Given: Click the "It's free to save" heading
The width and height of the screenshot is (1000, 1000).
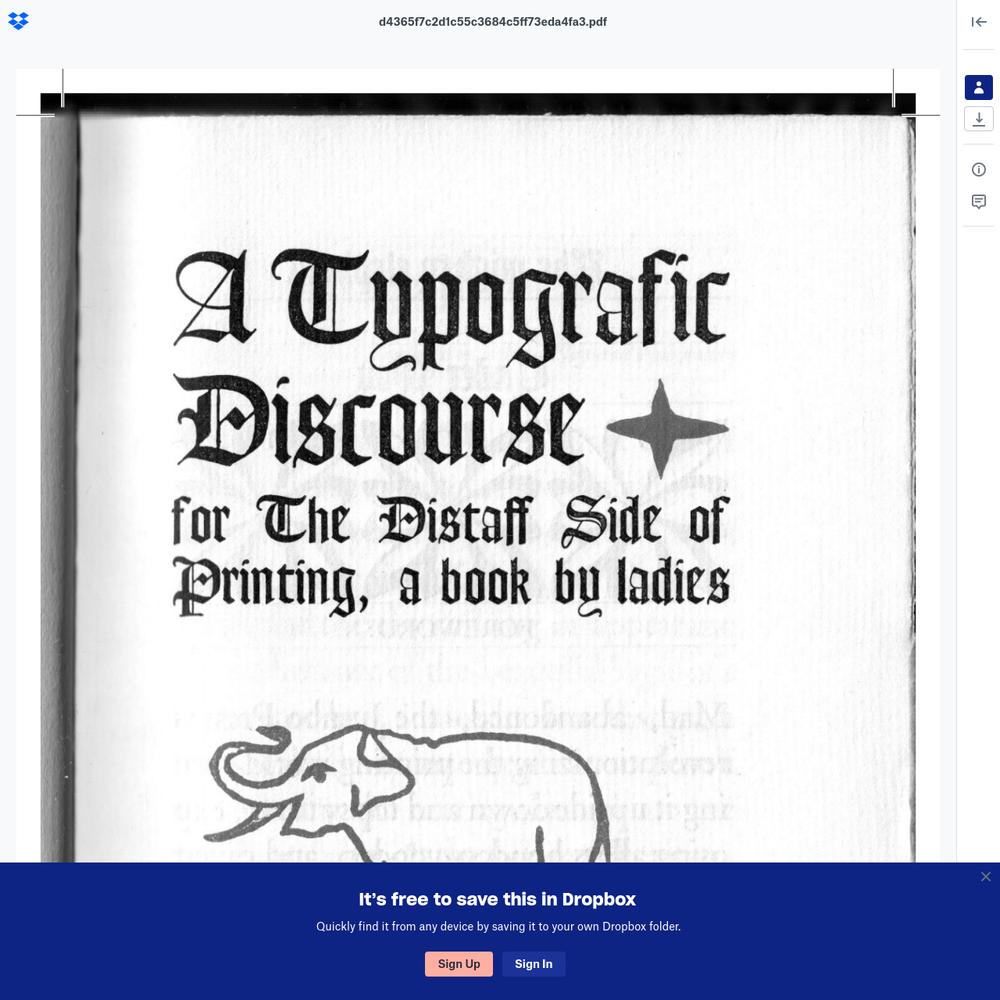Looking at the screenshot, I should tap(497, 899).
